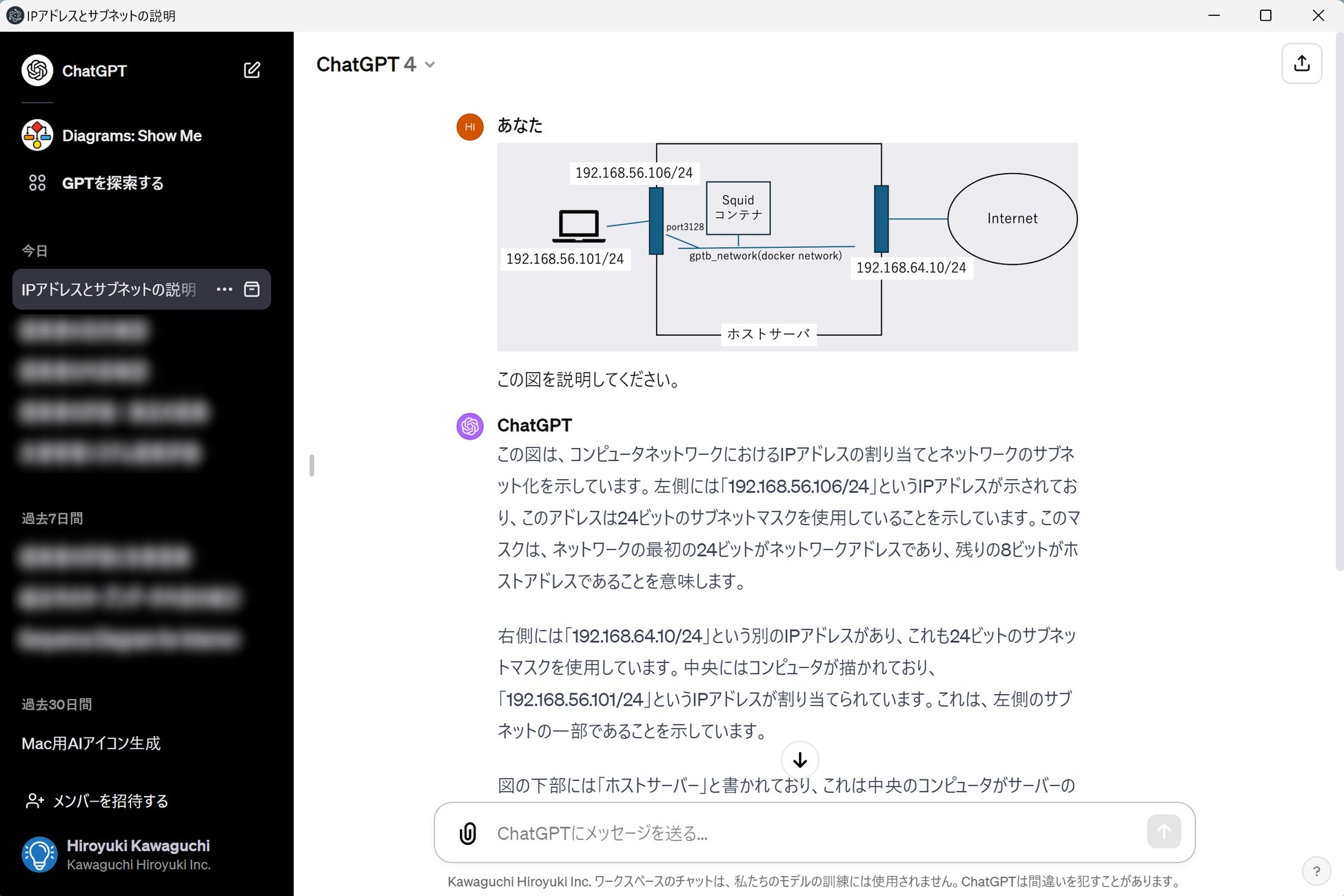Viewport: 1344px width, 896px height.
Task: Open the uploaded network diagram image
Action: [x=787, y=247]
